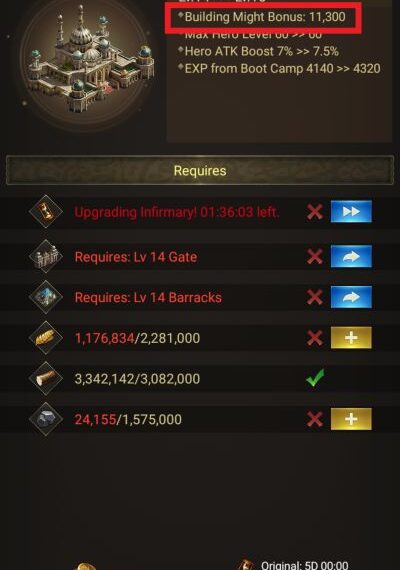Tap the red X on Gate requirement
Image resolution: width=400 pixels, height=570 pixels.
(315, 257)
